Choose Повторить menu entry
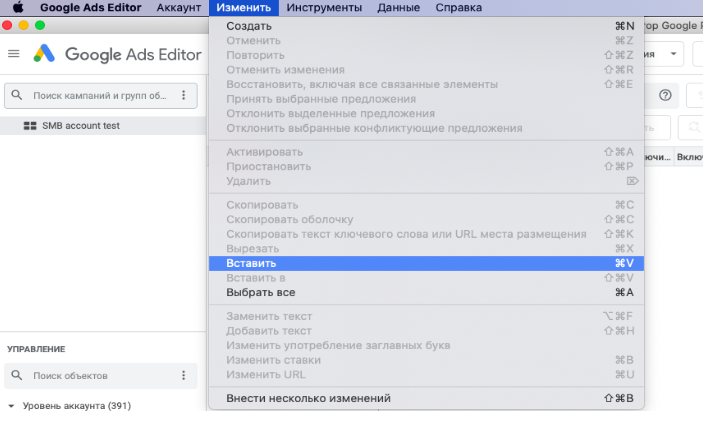Screen dimensions: 703x422 click(426, 55)
